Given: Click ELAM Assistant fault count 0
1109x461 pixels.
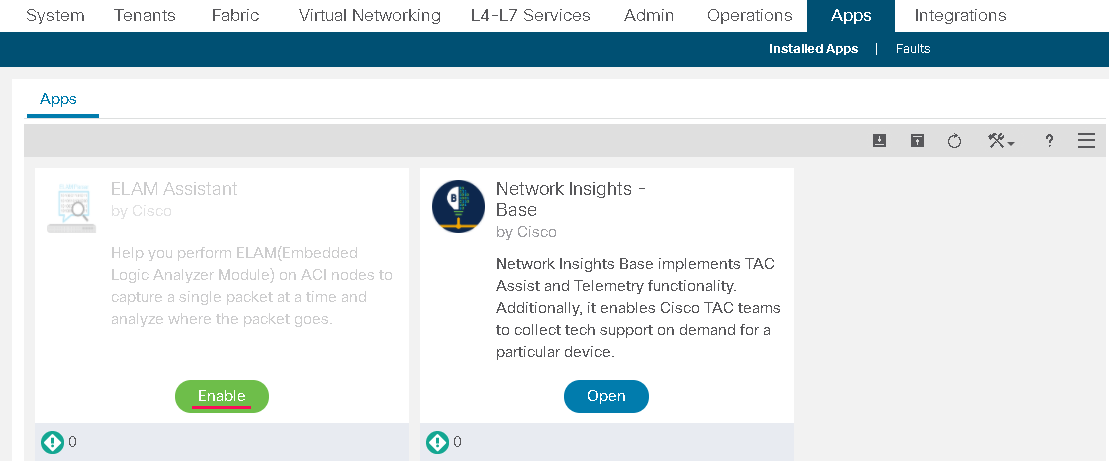Looking at the screenshot, I should pyautogui.click(x=72, y=443).
